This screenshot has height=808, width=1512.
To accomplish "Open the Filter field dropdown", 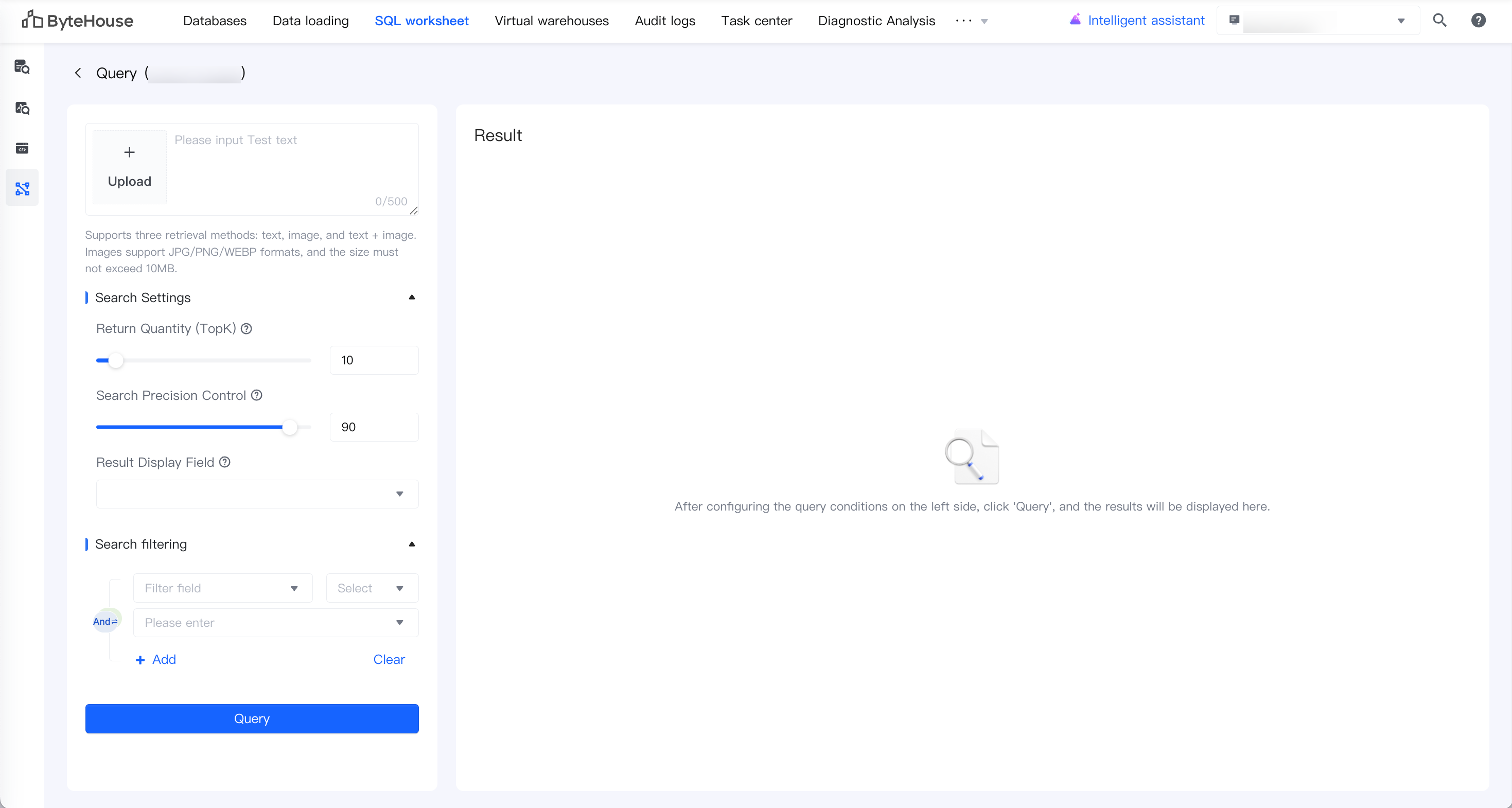I will click(222, 588).
